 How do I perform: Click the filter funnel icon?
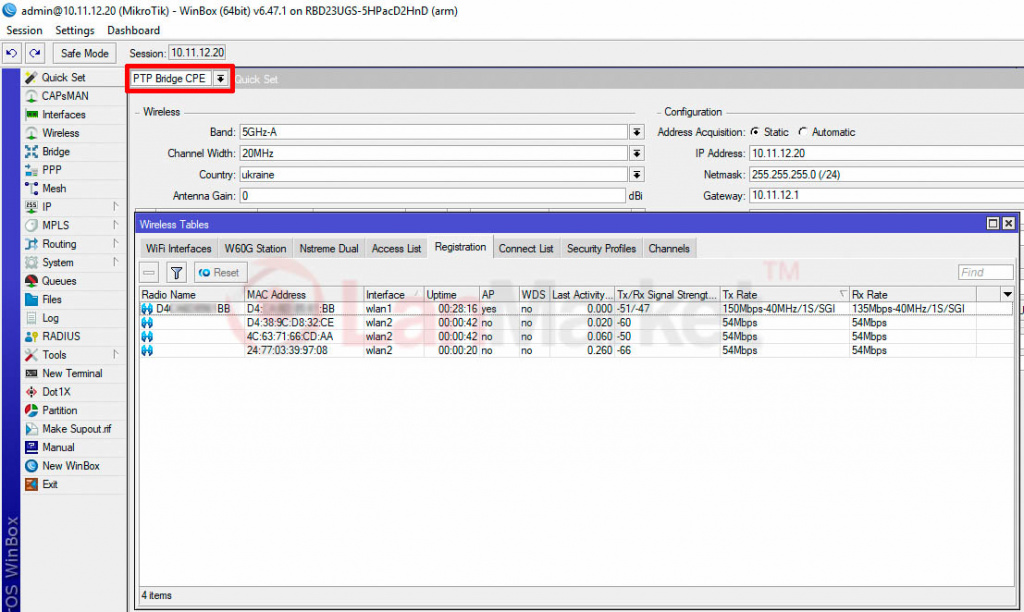click(x=176, y=272)
